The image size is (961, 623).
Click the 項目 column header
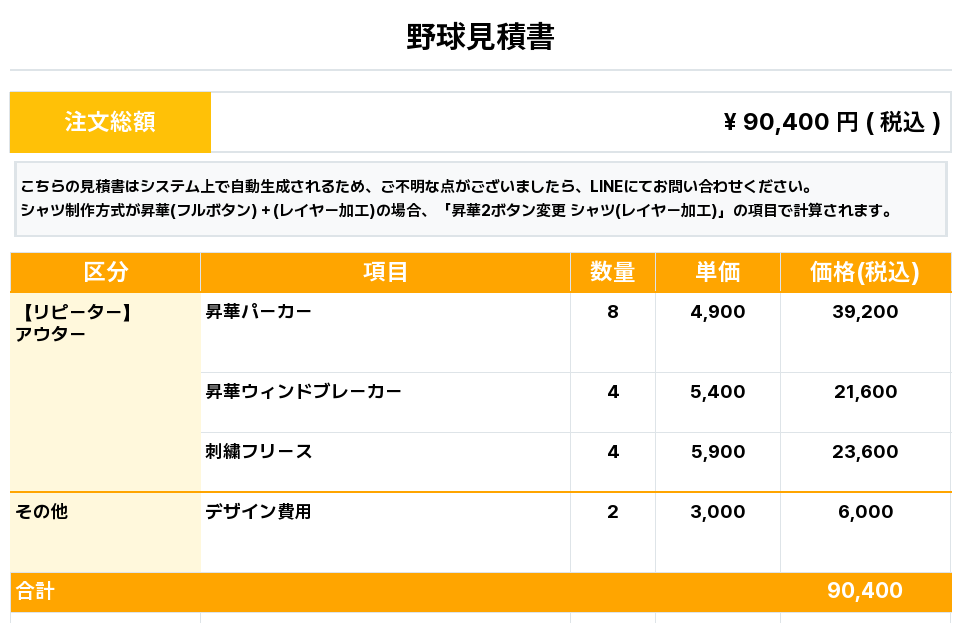point(385,272)
